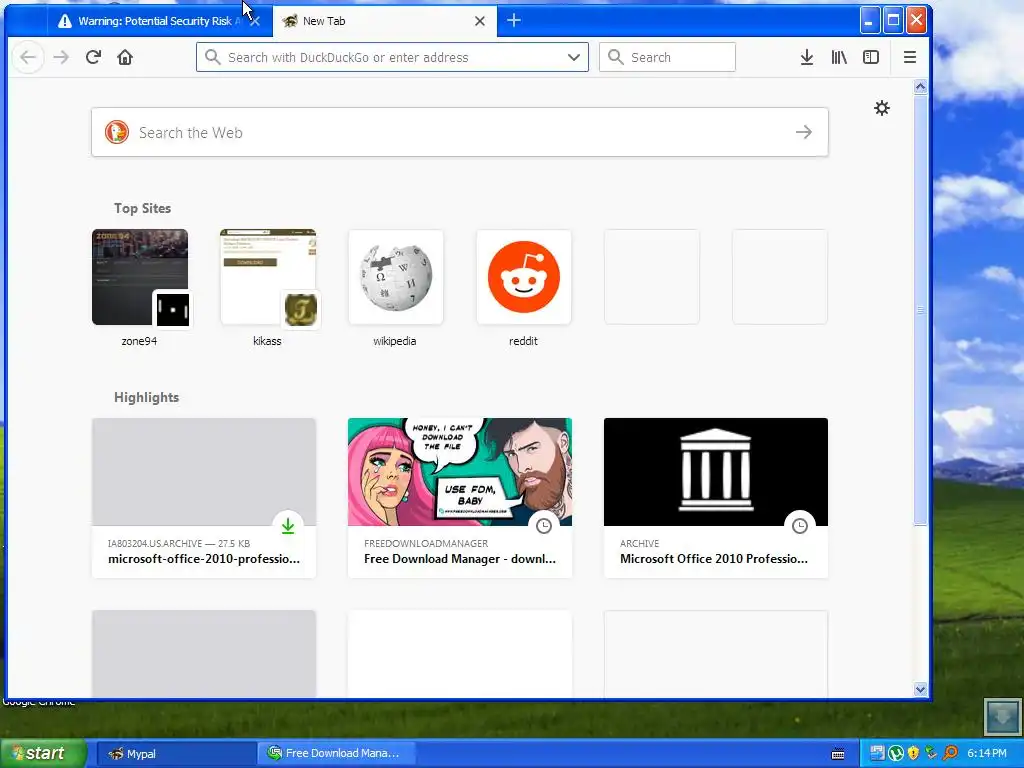Open the home page via house icon
1024x768 pixels.
click(x=125, y=57)
